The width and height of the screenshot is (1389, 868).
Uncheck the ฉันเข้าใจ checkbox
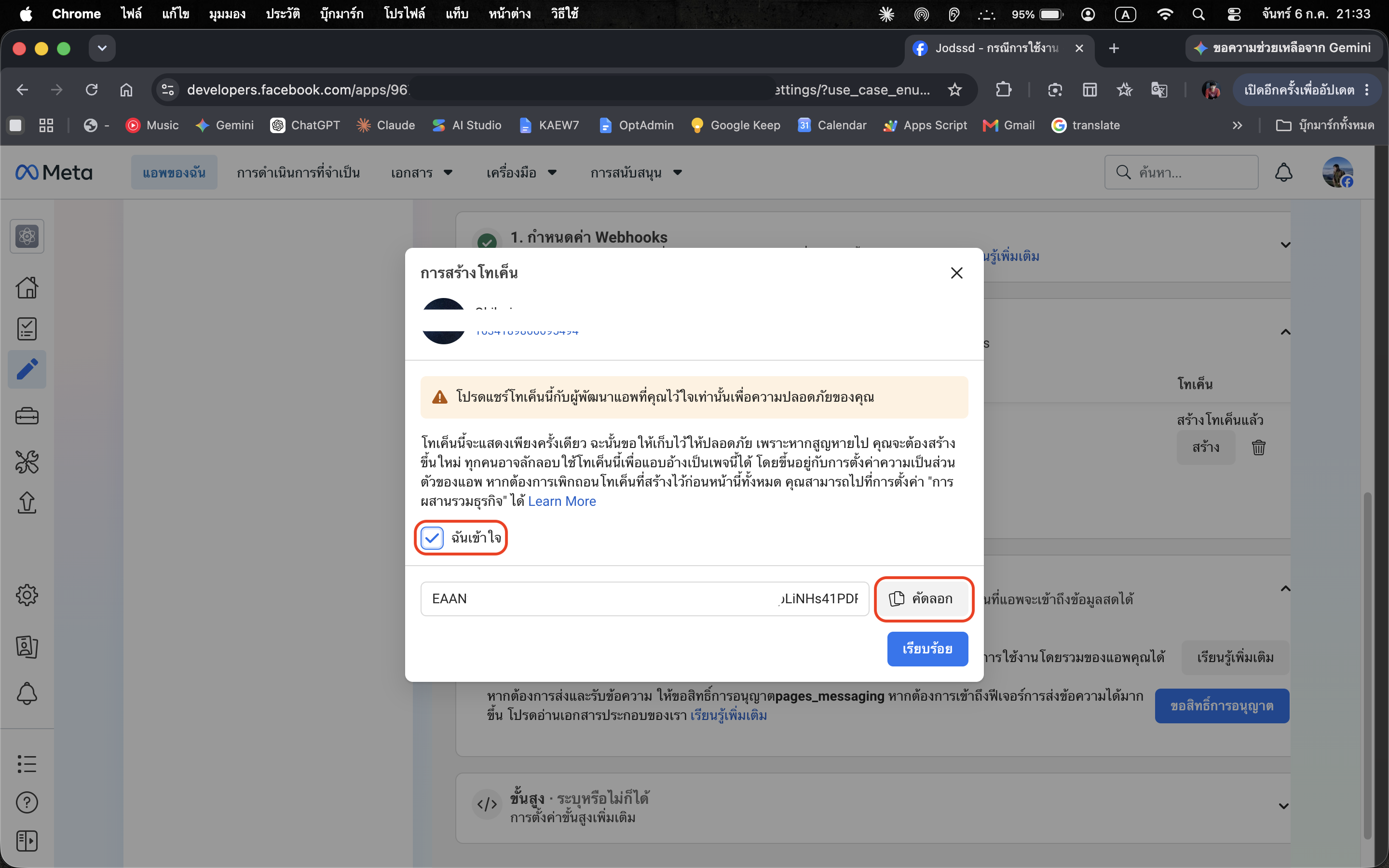tap(432, 538)
